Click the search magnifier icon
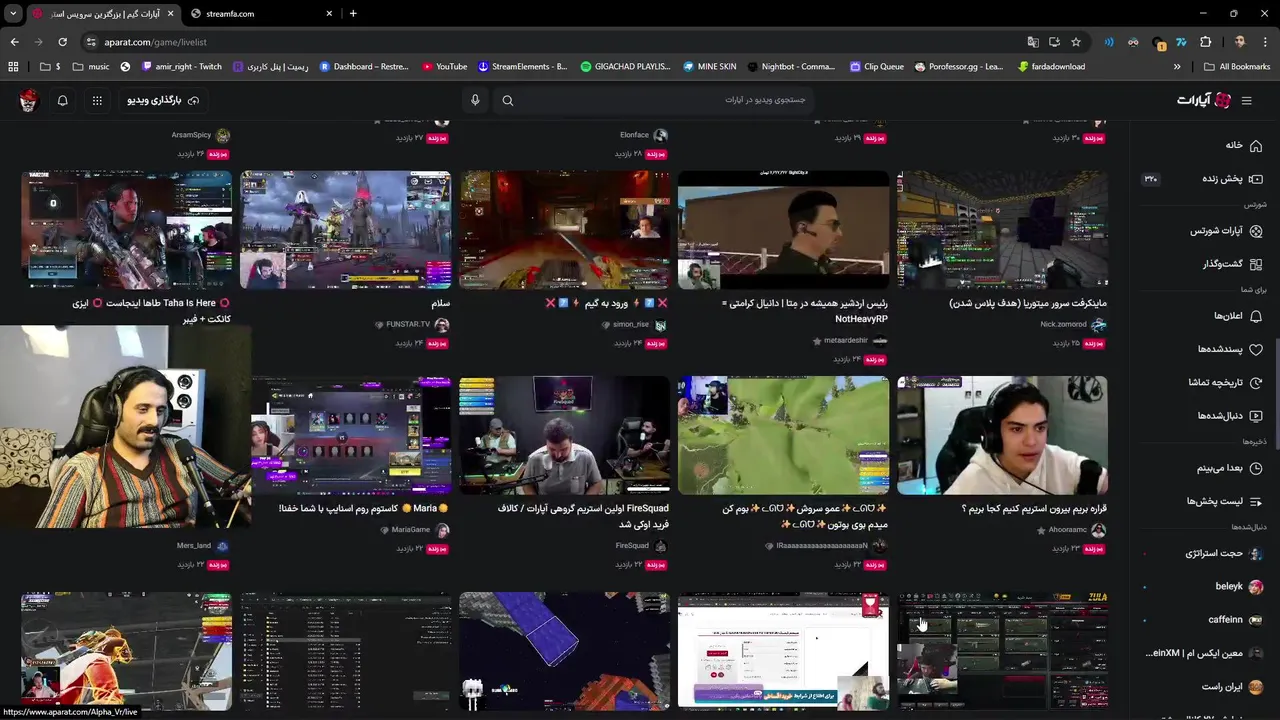This screenshot has width=1280, height=720. point(508,100)
